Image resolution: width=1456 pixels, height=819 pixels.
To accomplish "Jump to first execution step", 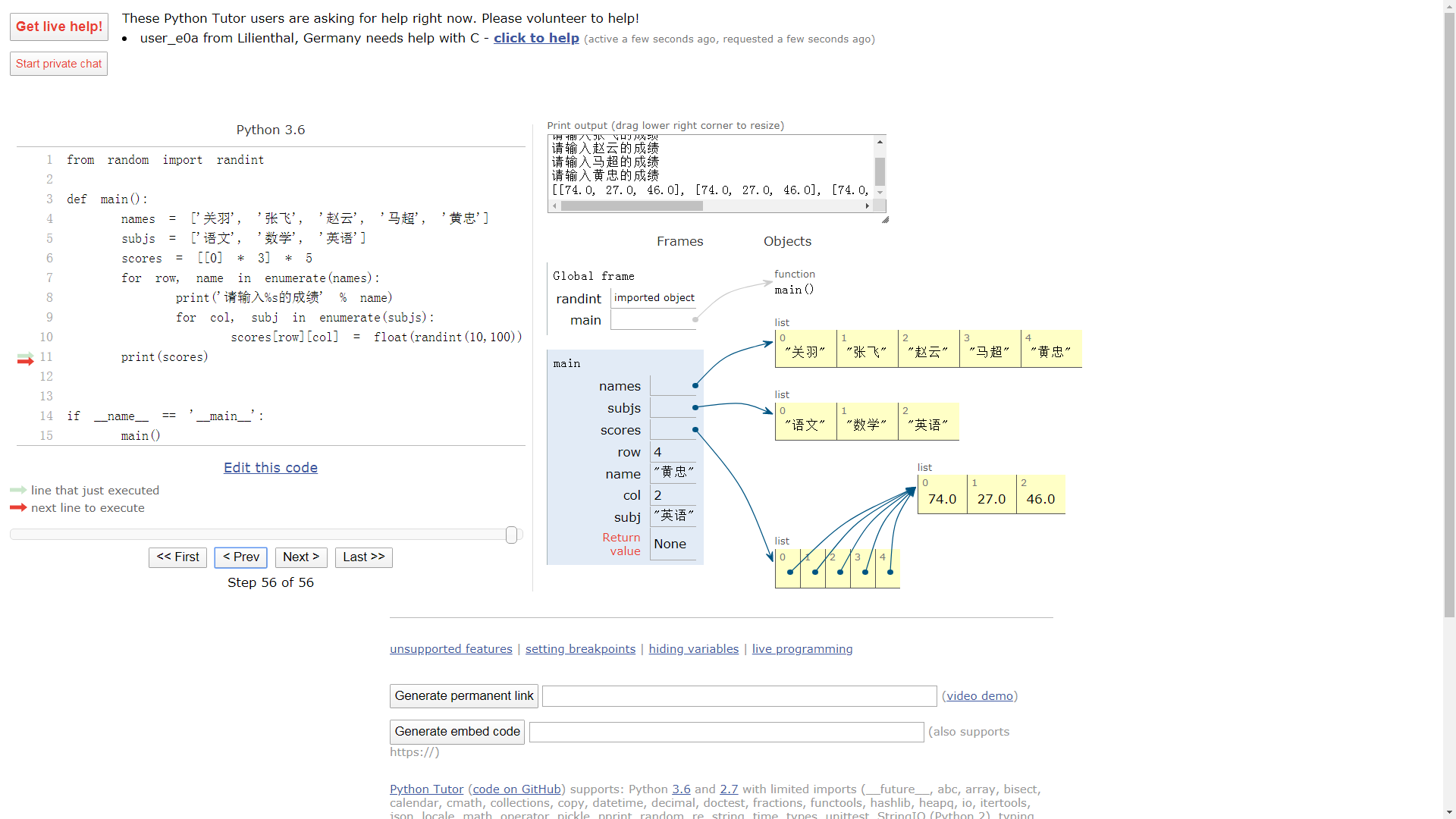I will 177,557.
